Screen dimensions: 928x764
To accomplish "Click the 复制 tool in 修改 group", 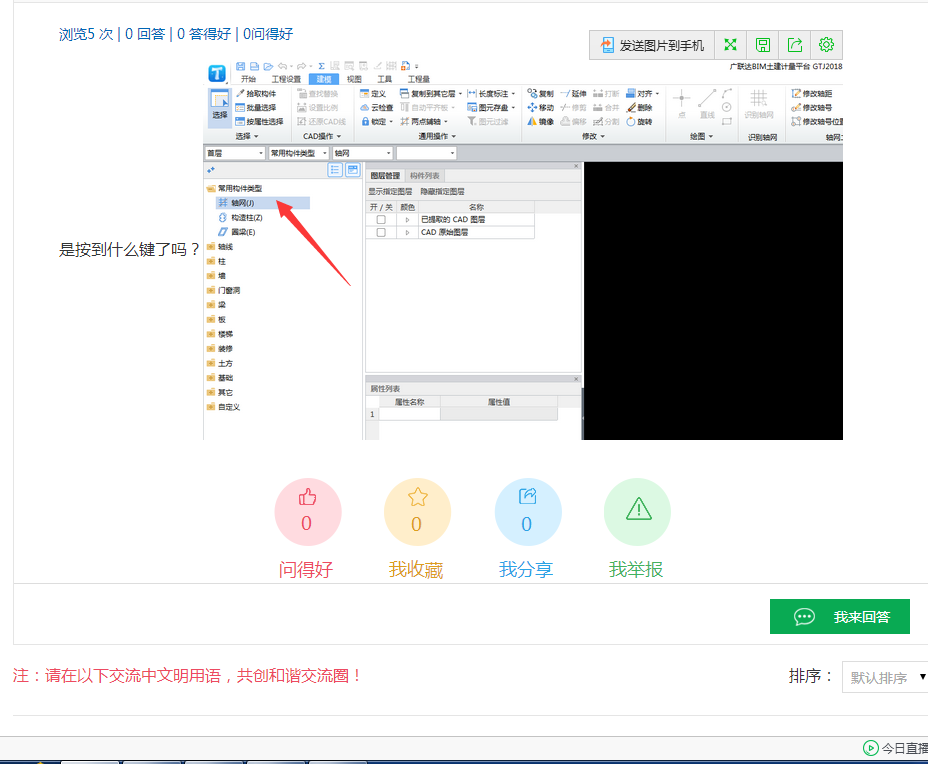I will [x=540, y=94].
